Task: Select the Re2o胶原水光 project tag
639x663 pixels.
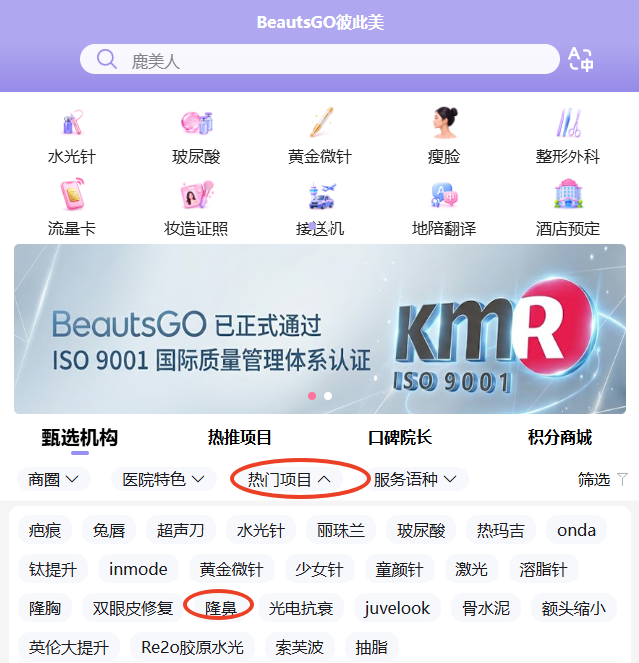Action: [x=192, y=647]
